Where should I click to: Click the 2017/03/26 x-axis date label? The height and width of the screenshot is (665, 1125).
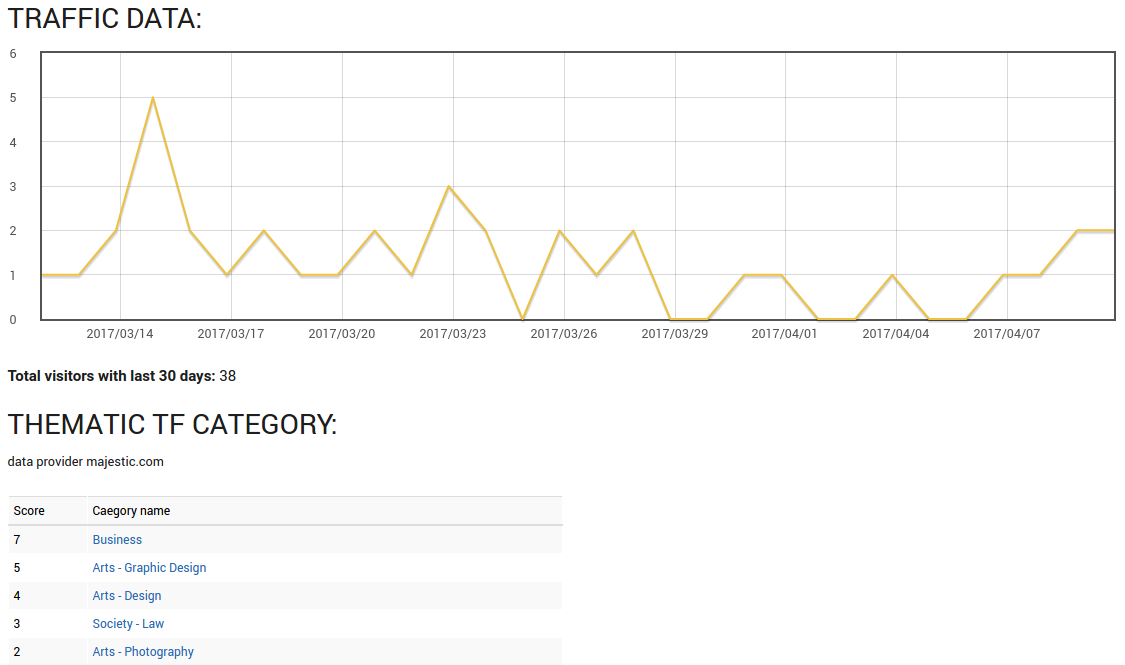(564, 334)
